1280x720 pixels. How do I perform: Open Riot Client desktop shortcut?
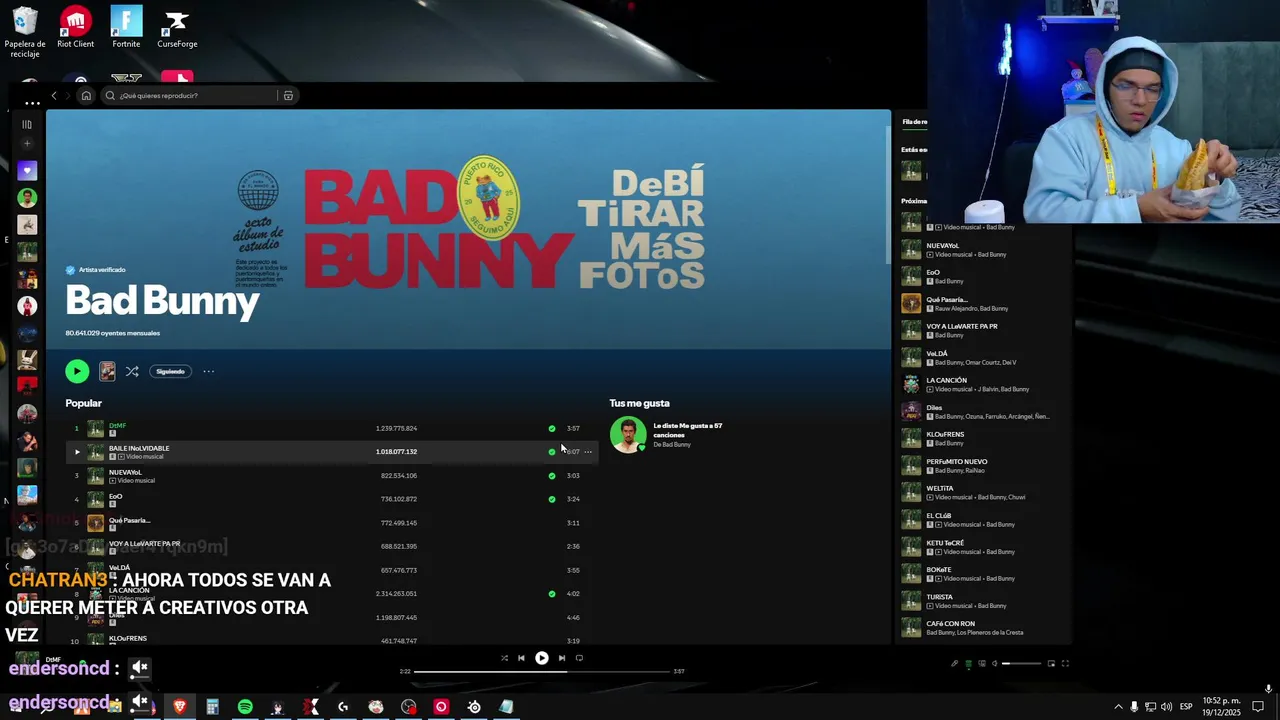pos(76,27)
